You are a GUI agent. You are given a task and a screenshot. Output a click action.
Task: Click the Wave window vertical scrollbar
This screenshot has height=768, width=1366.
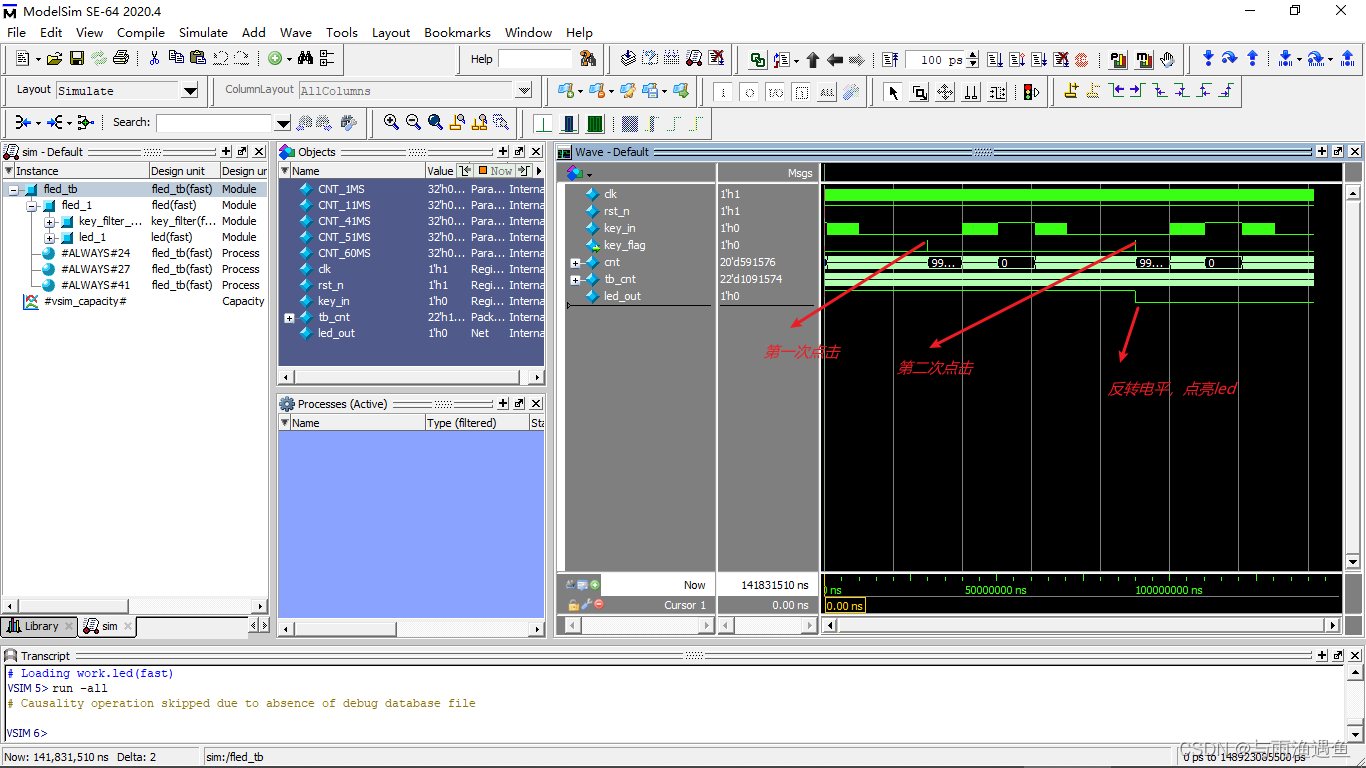[1353, 376]
